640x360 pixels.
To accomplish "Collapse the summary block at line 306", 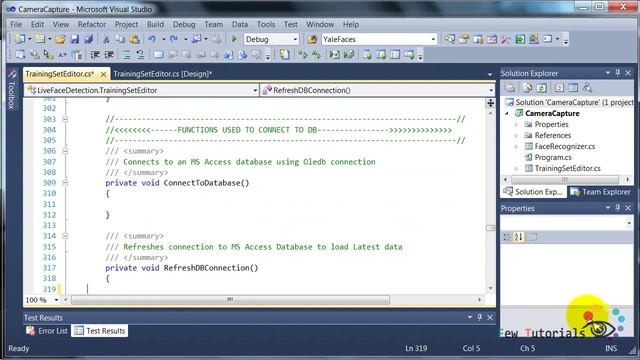I will [65, 151].
